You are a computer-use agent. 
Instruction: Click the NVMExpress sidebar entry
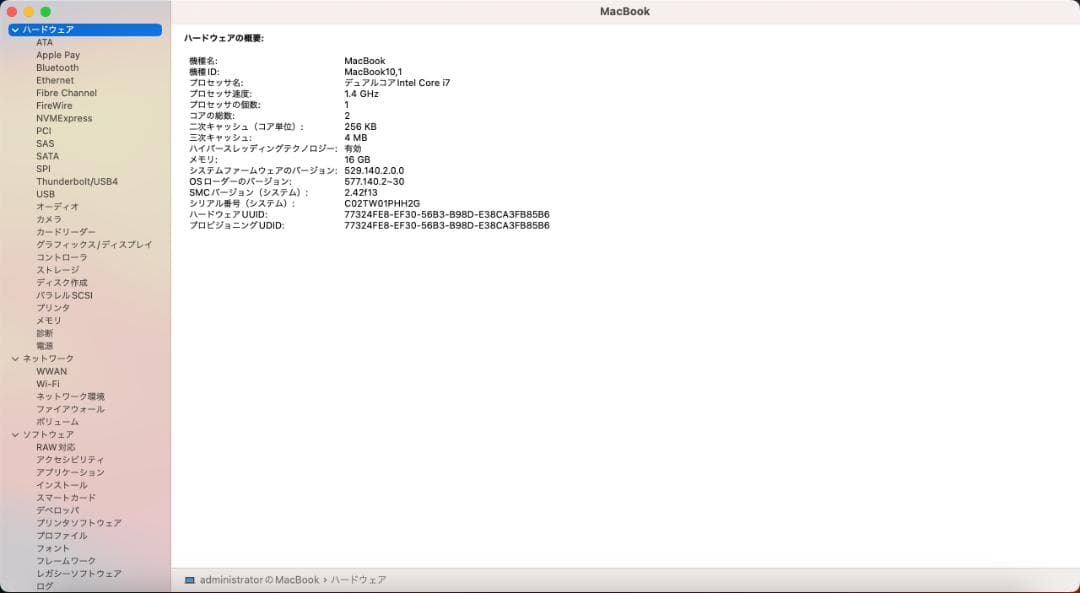(x=64, y=118)
